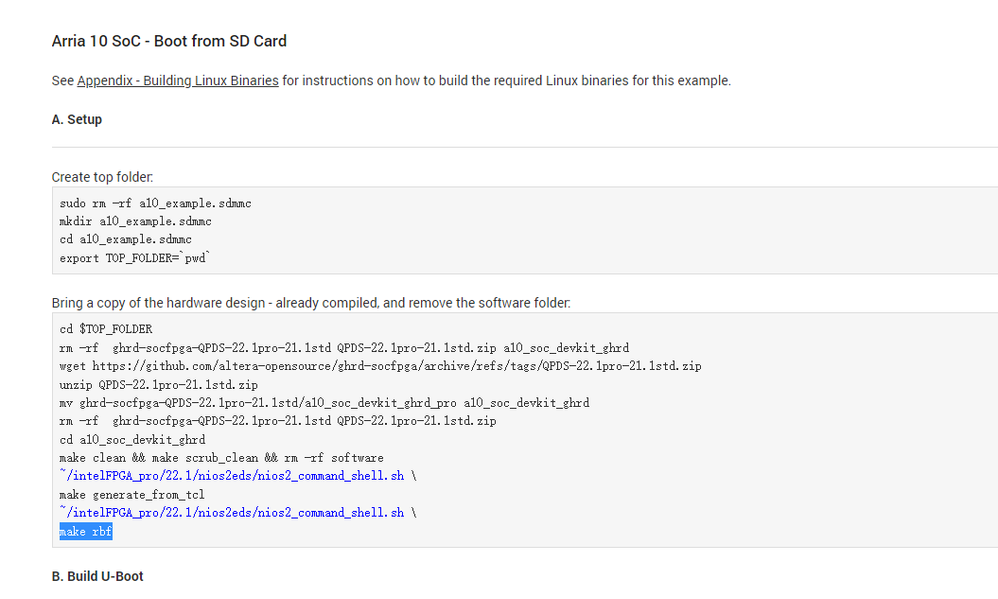
Task: Click the cd a10_example.sdmmc command line
Action: pos(125,239)
